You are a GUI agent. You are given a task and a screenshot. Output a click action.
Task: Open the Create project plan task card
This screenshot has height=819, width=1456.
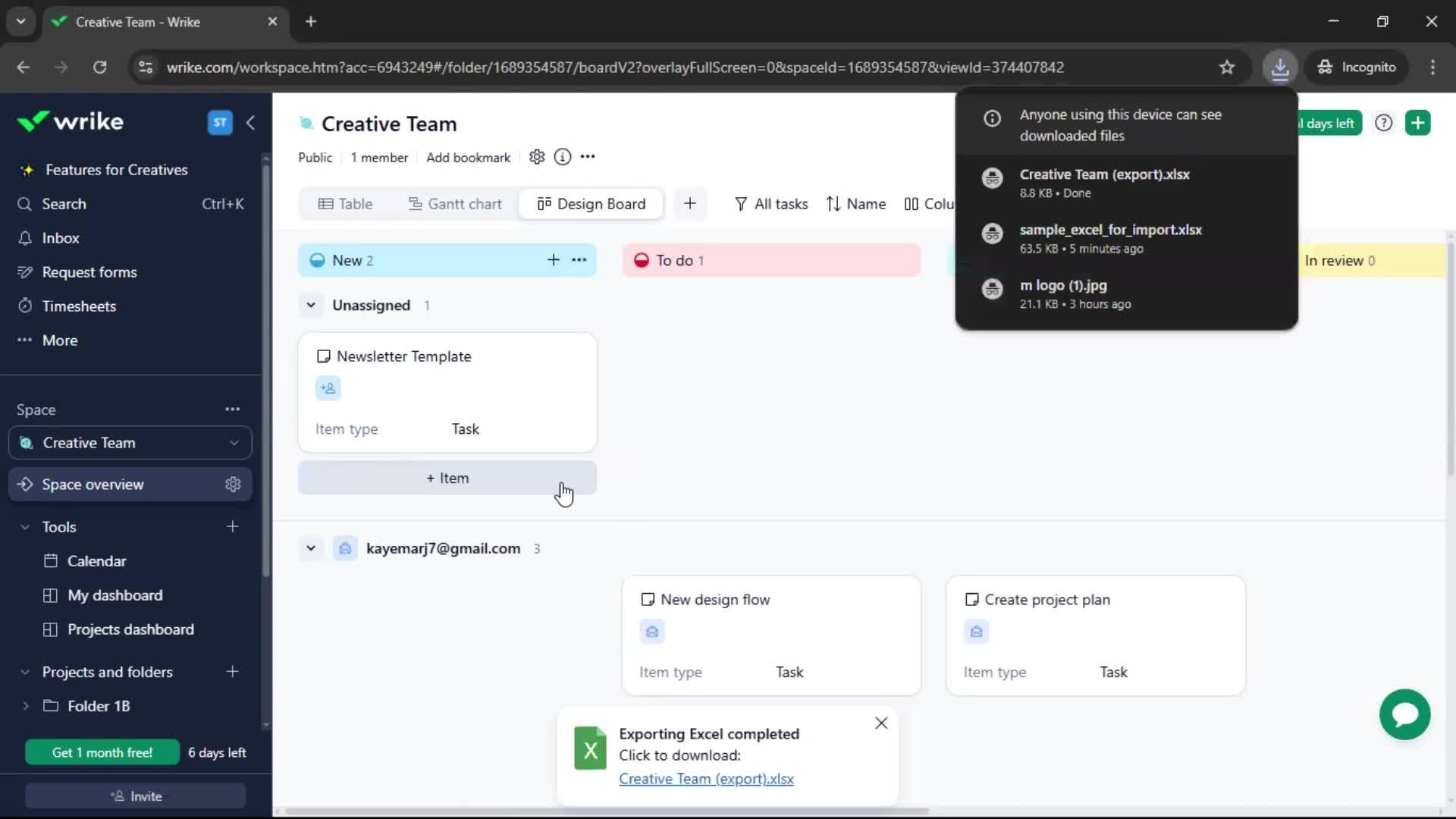point(1096,635)
